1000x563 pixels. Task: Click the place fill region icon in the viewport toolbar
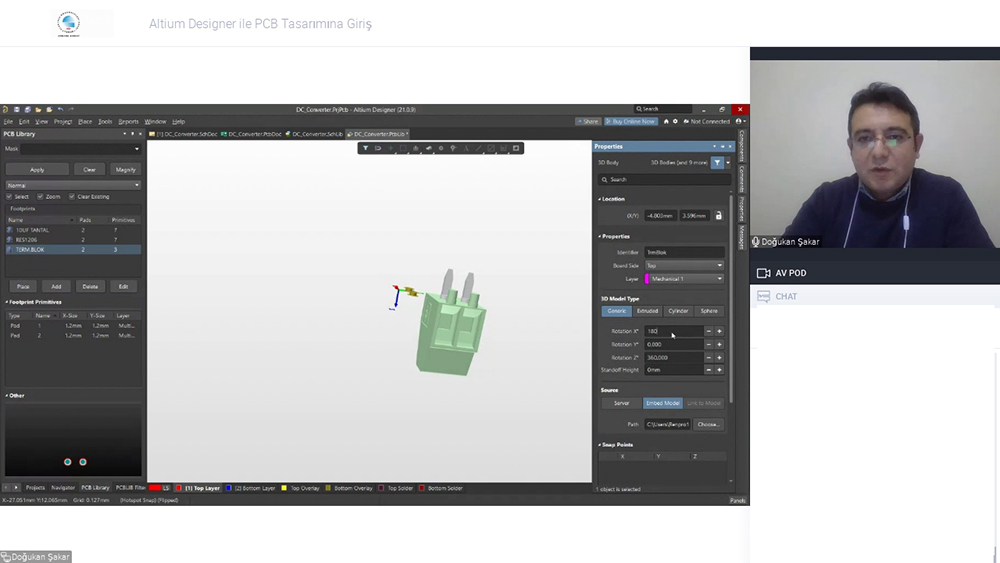(x=491, y=149)
